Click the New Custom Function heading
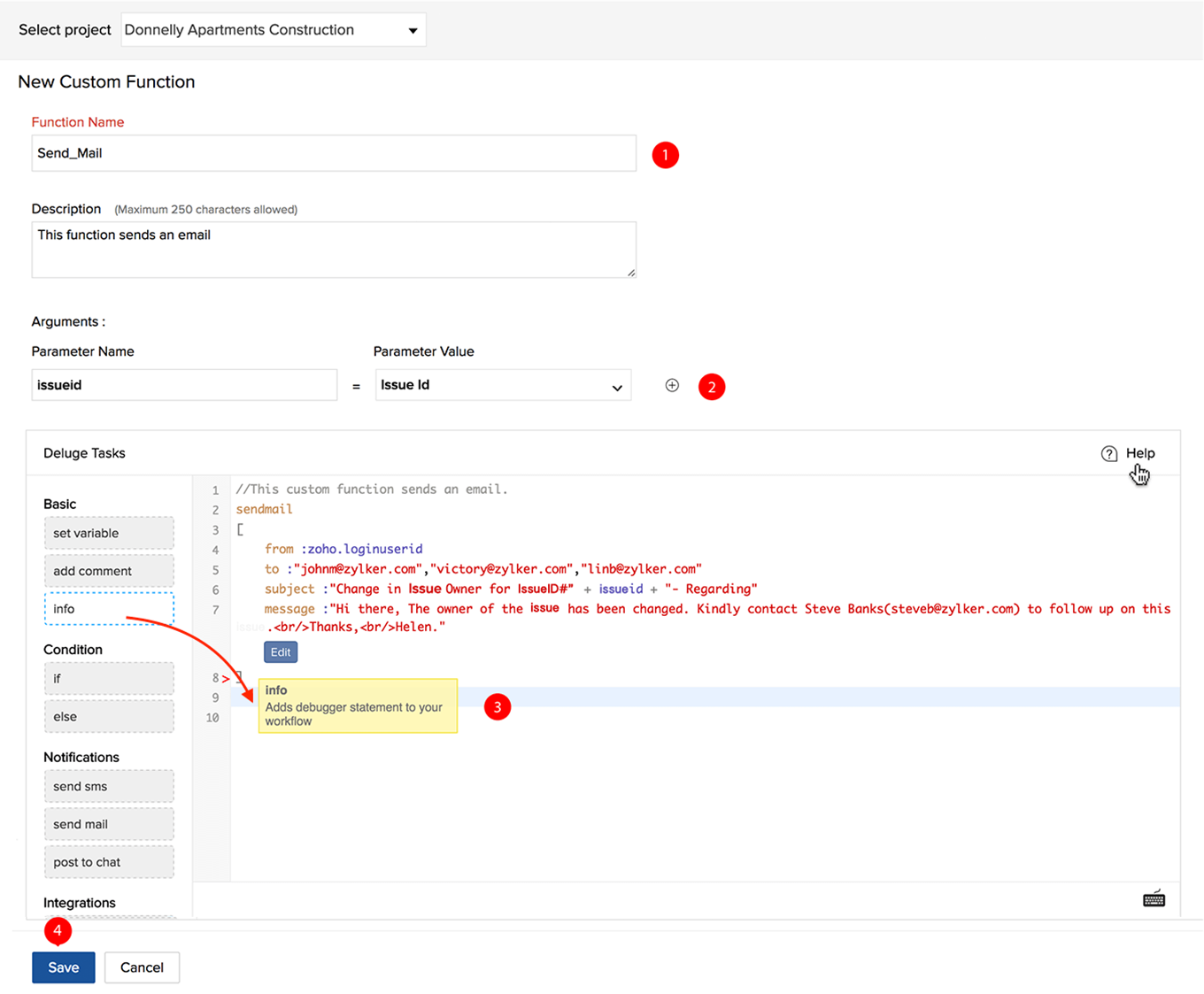Screen dimensions: 1204x994 point(106,81)
